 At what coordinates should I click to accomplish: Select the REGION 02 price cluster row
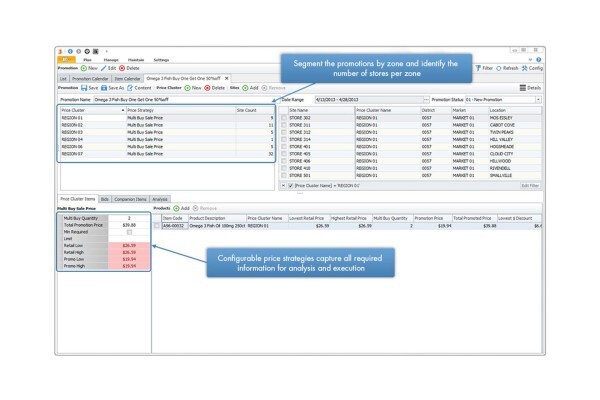tap(167, 125)
